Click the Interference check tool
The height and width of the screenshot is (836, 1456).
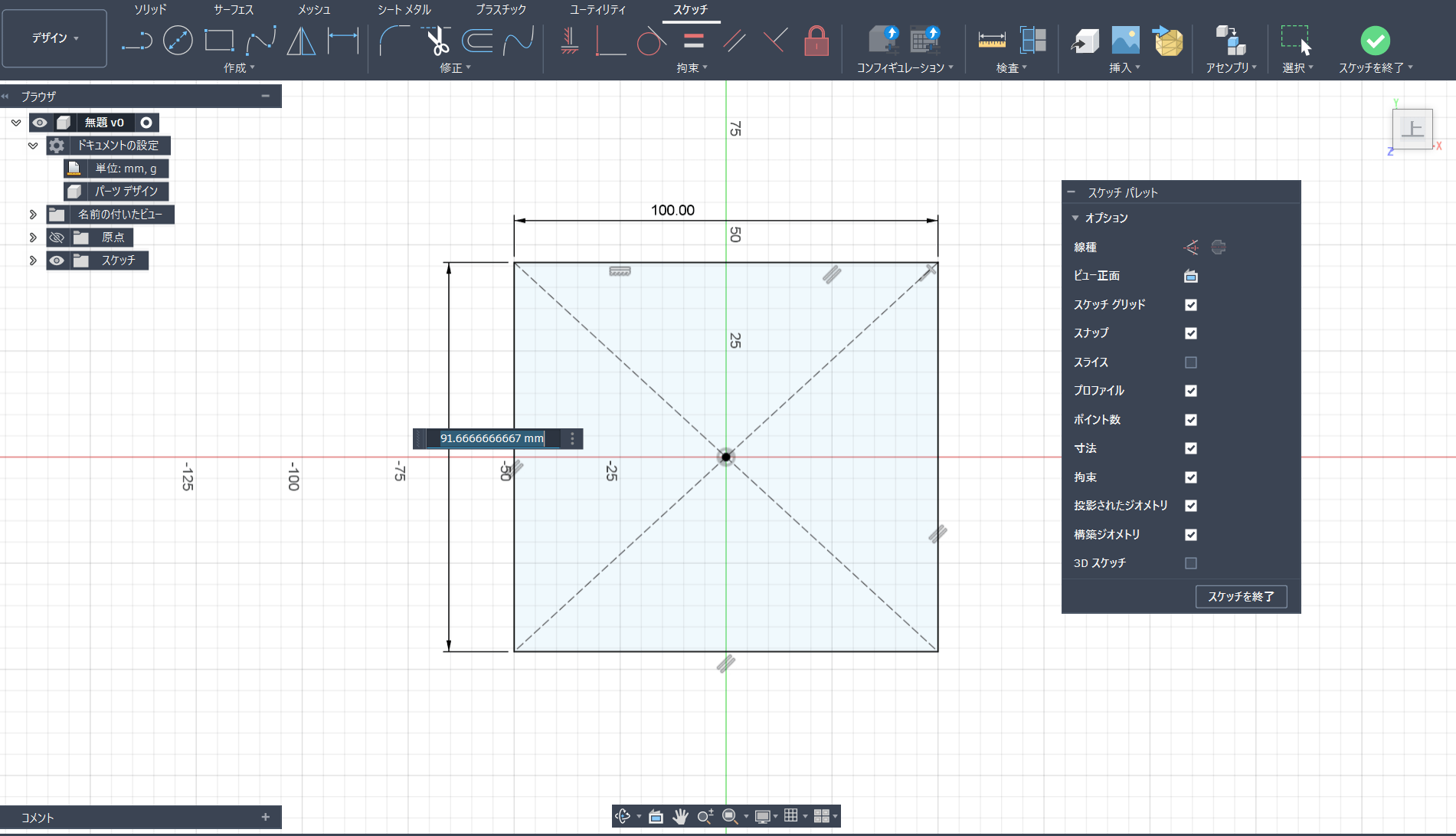[x=1033, y=41]
